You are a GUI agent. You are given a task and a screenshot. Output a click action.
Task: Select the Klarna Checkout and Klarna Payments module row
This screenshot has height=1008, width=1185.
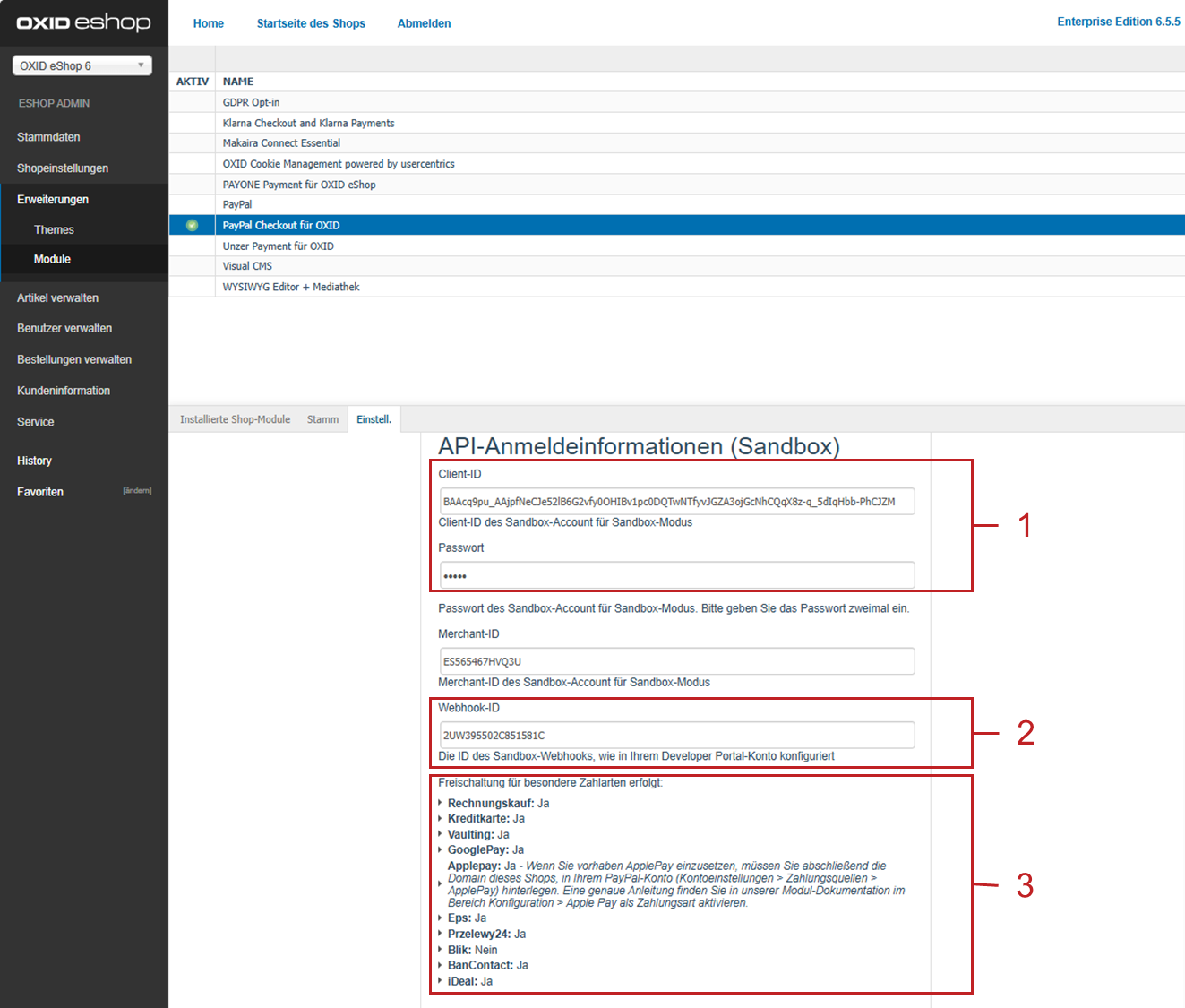[x=308, y=123]
